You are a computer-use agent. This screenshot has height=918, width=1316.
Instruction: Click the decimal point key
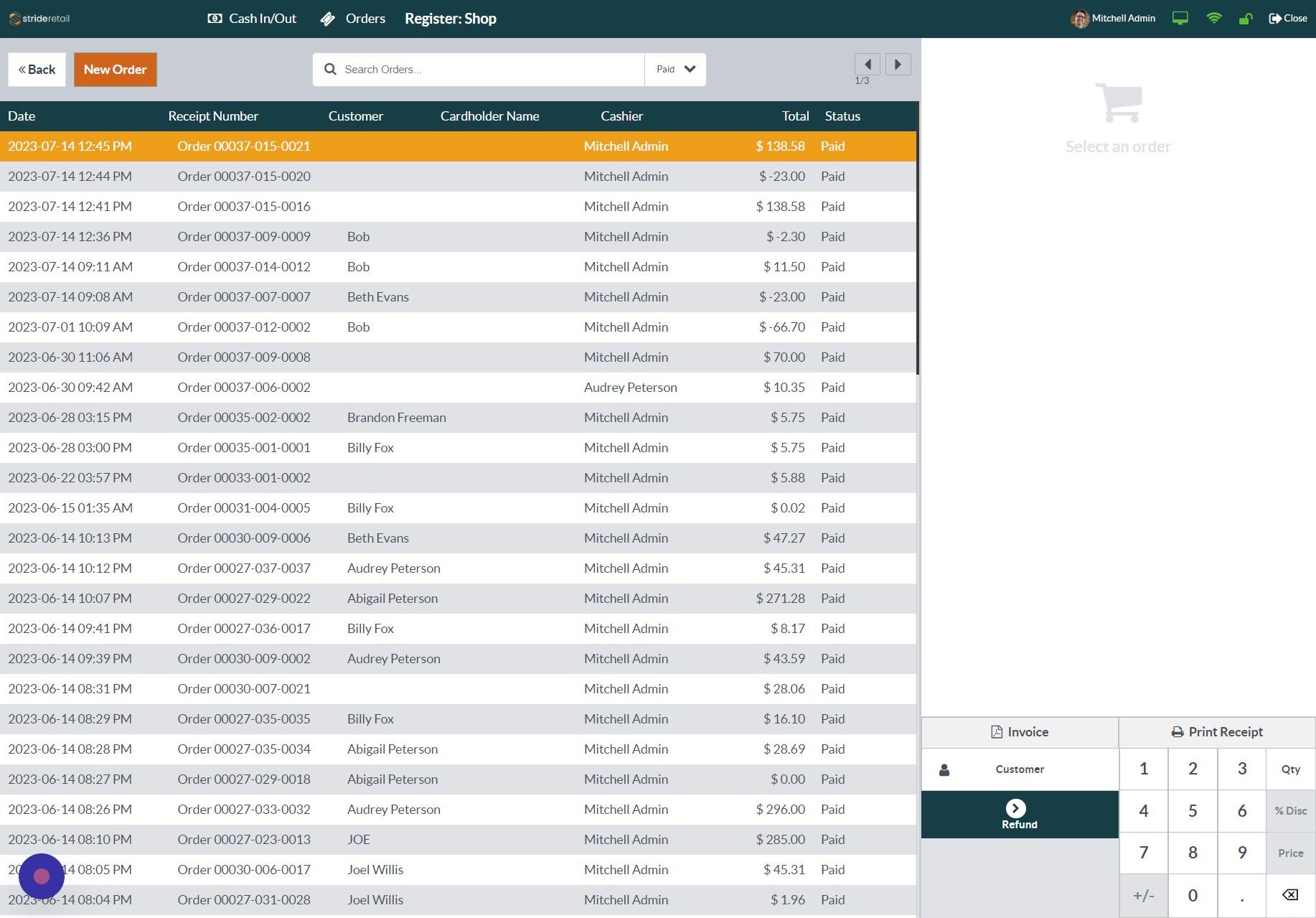pos(1241,895)
